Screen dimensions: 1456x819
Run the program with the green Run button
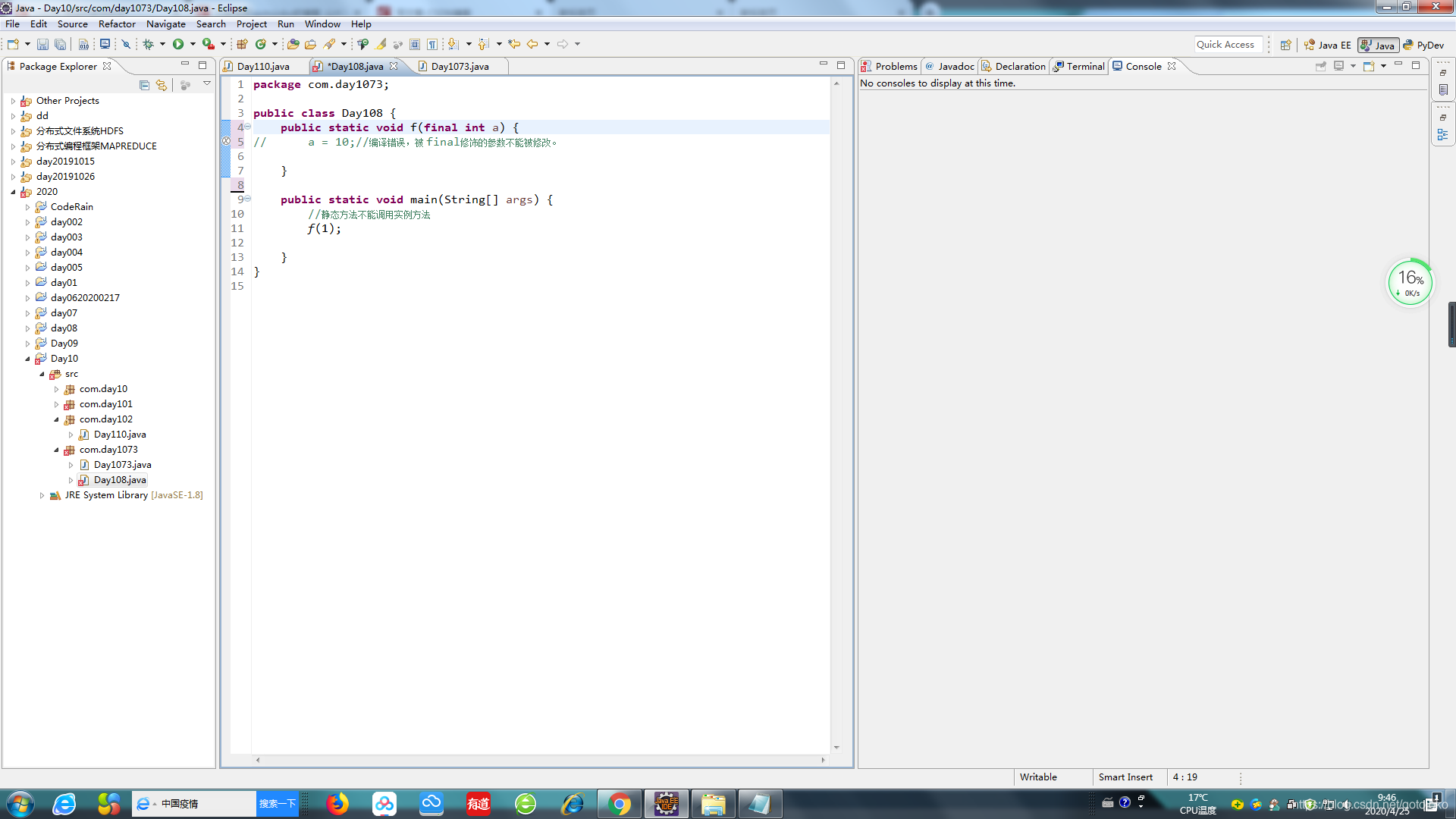tap(178, 44)
